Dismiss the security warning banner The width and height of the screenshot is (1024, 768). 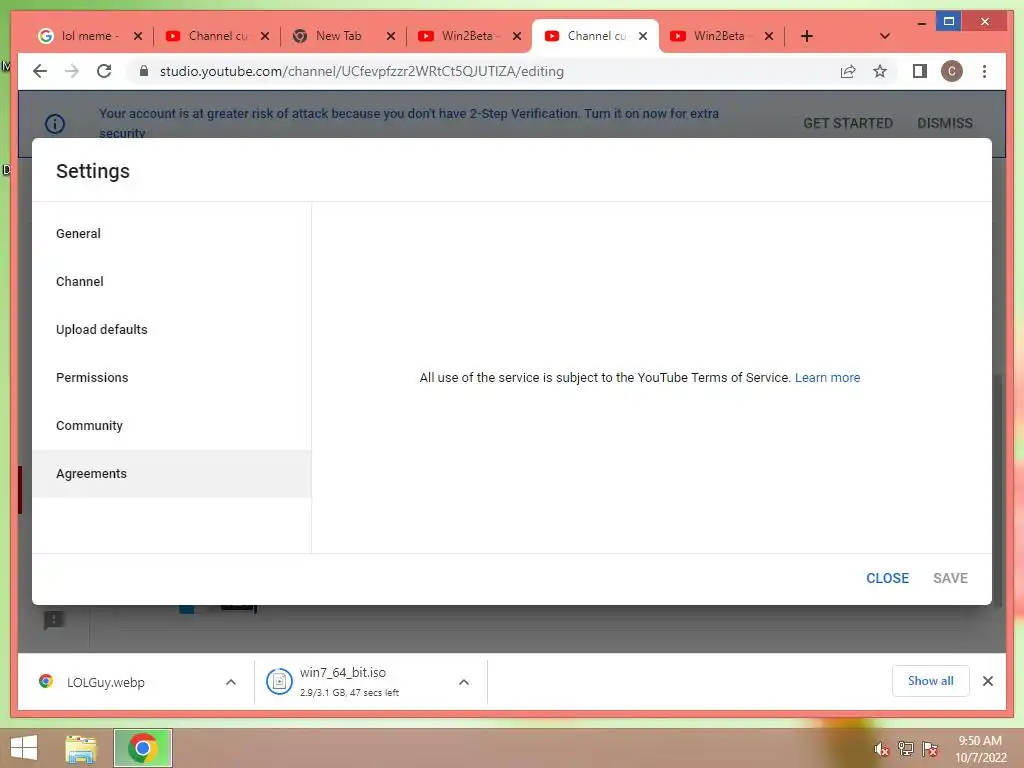point(944,123)
